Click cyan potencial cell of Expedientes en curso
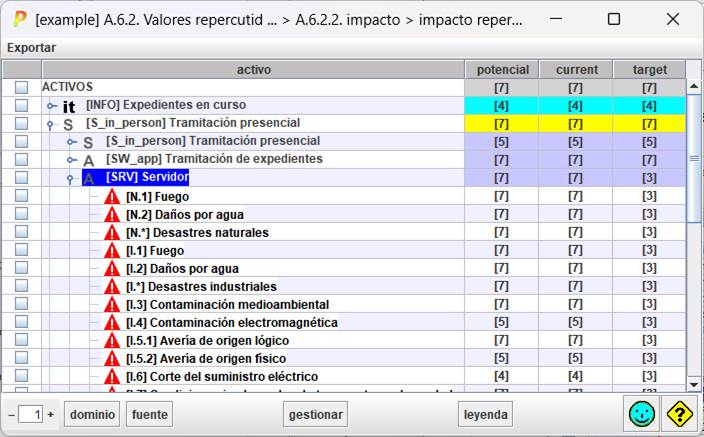704x437 pixels. click(x=502, y=106)
